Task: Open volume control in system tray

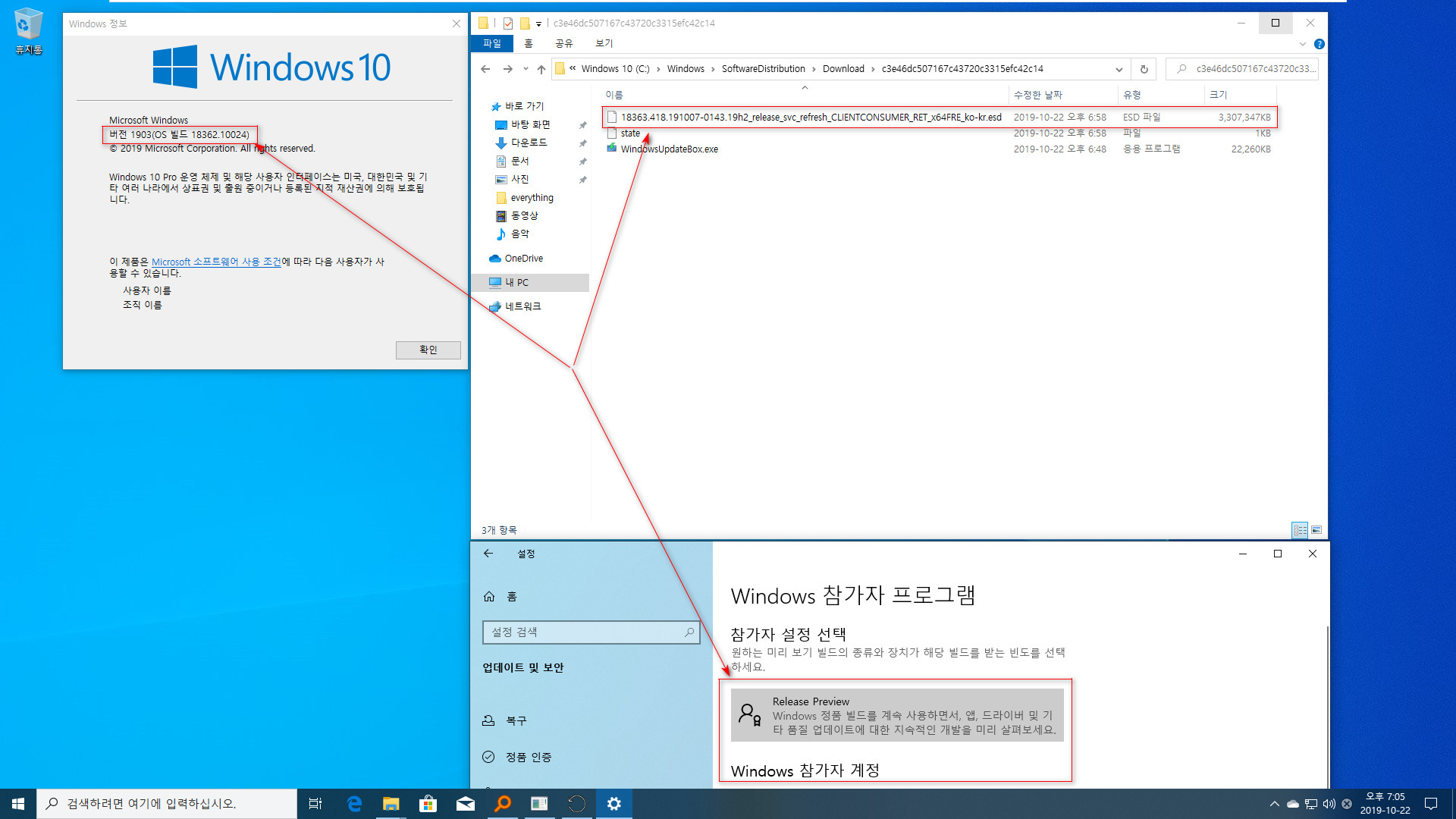Action: click(x=1329, y=804)
